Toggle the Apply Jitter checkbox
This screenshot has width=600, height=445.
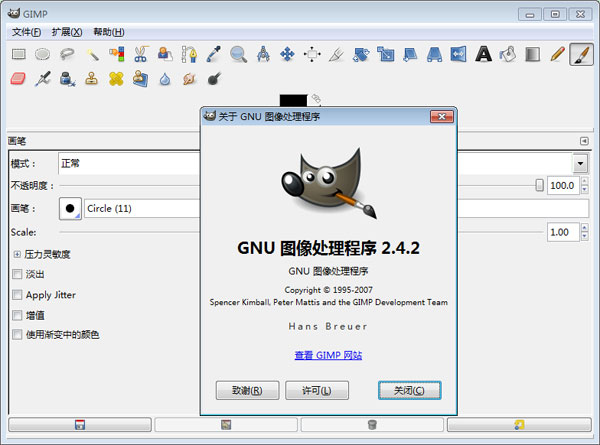(17, 295)
